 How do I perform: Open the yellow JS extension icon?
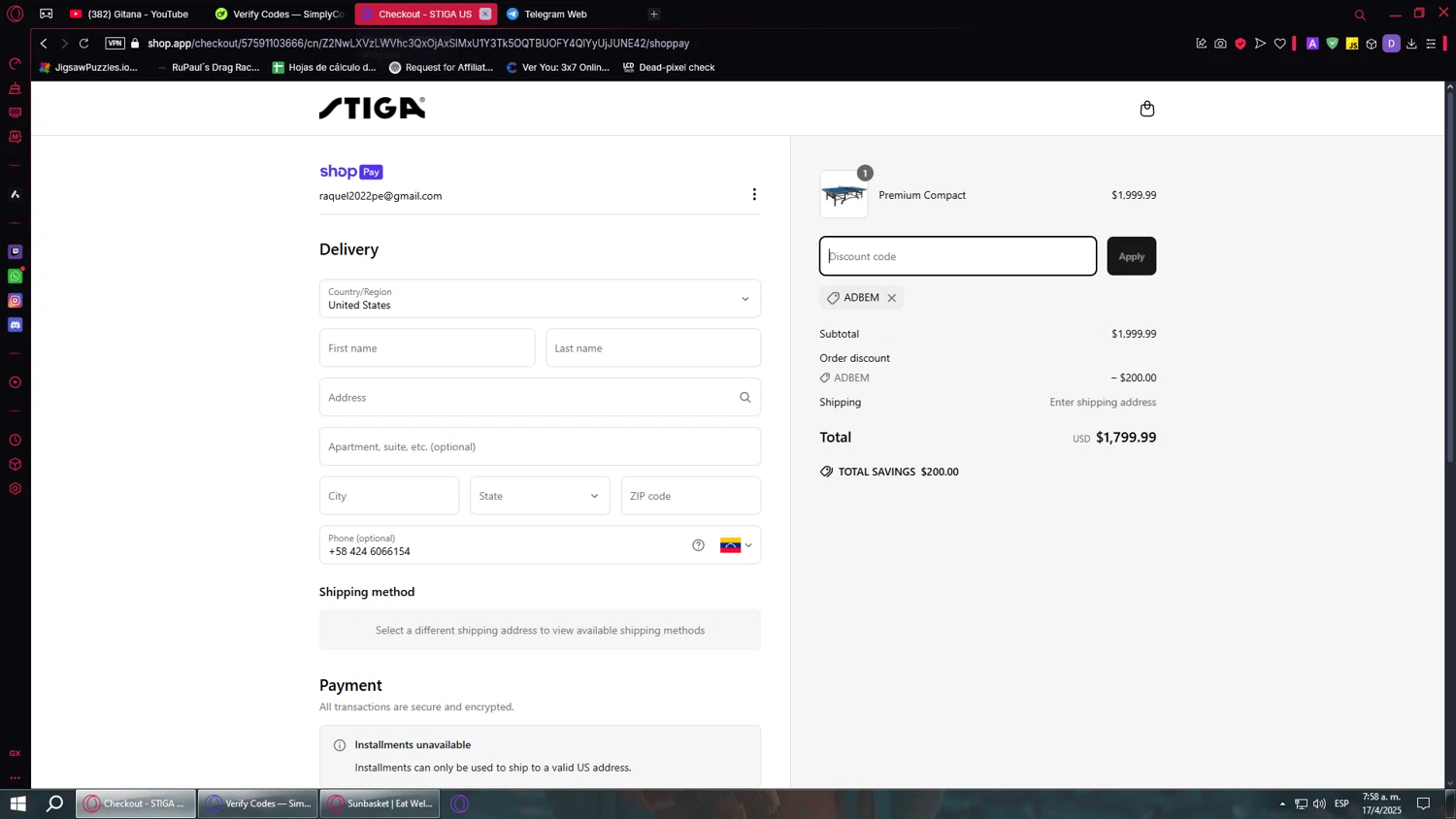1352,44
